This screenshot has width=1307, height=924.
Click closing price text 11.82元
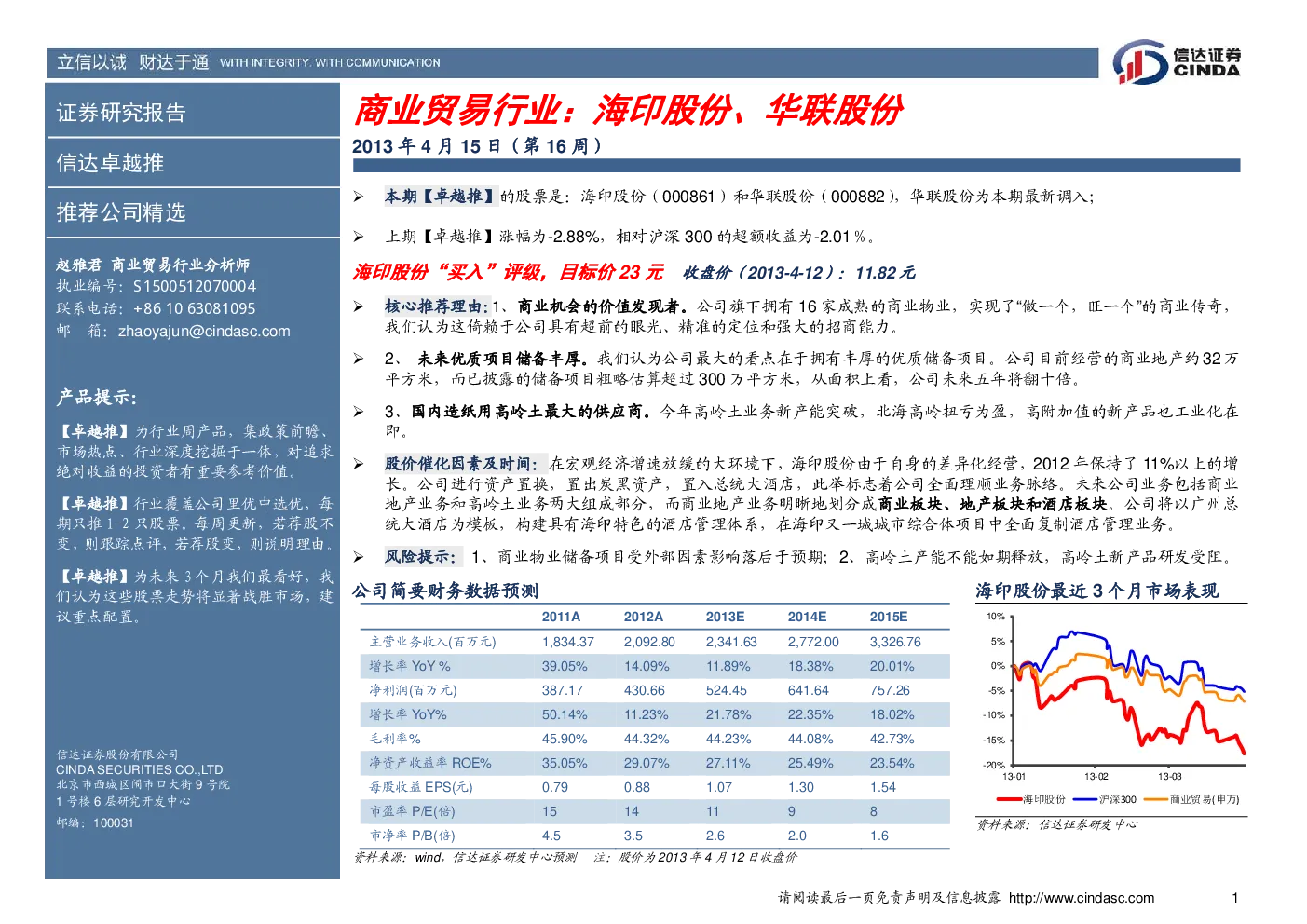click(x=885, y=273)
